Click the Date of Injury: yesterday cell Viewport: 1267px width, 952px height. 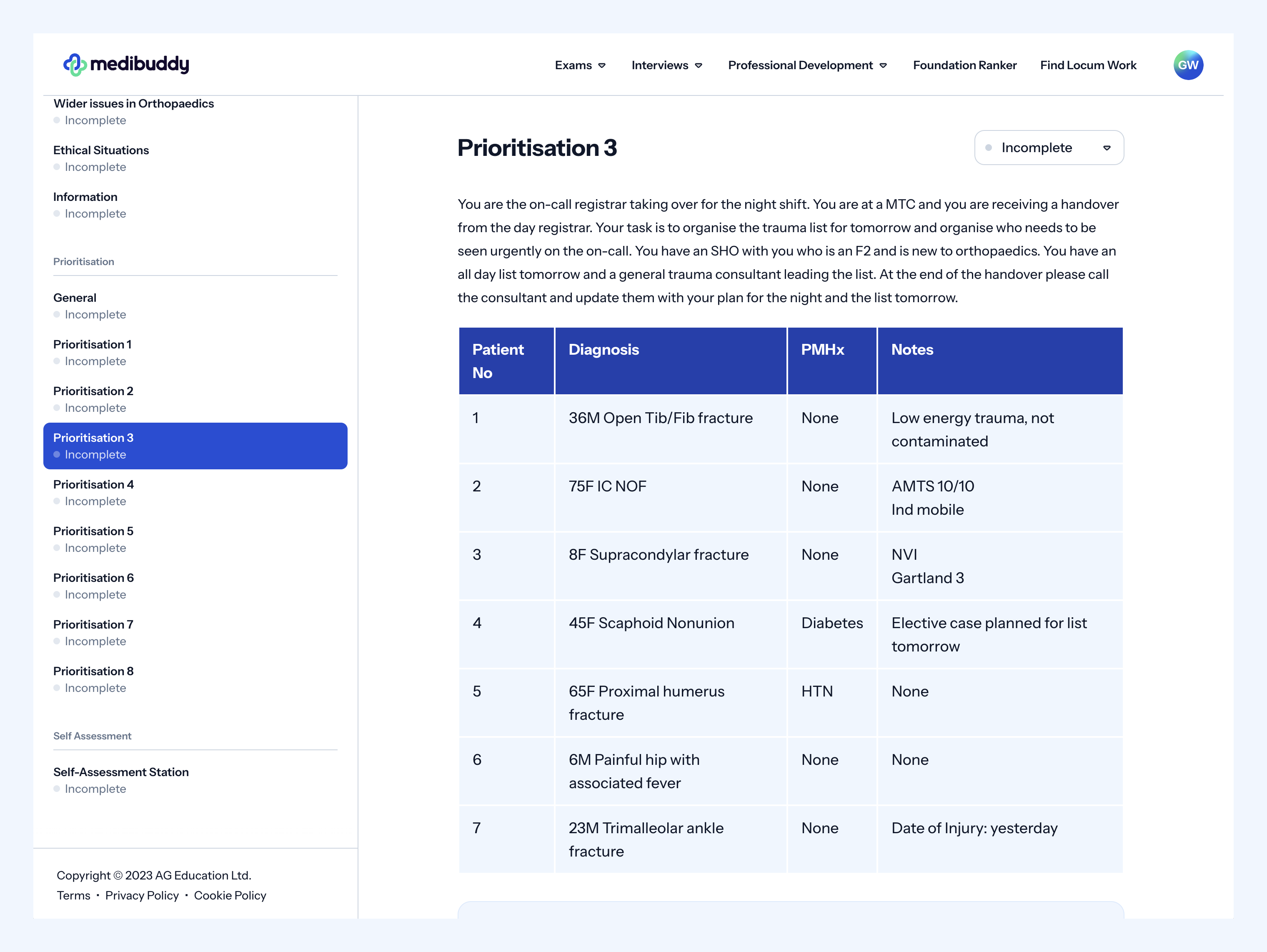point(1000,839)
